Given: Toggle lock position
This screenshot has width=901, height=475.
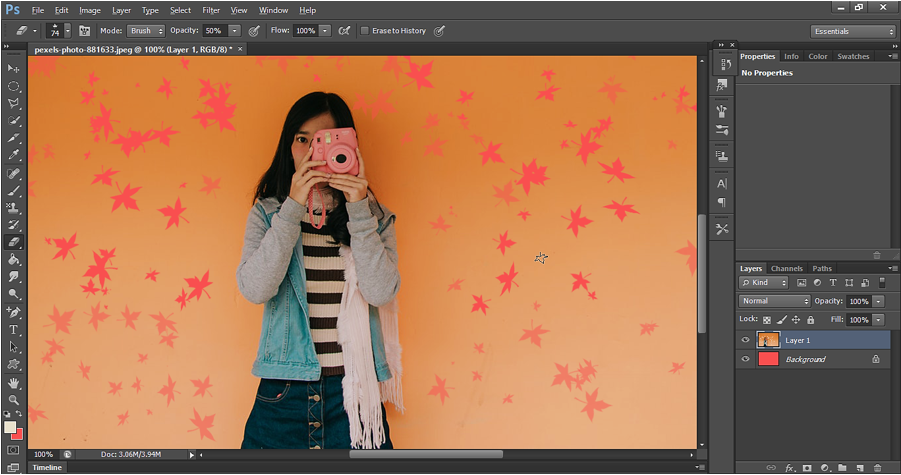Looking at the screenshot, I should (x=796, y=320).
